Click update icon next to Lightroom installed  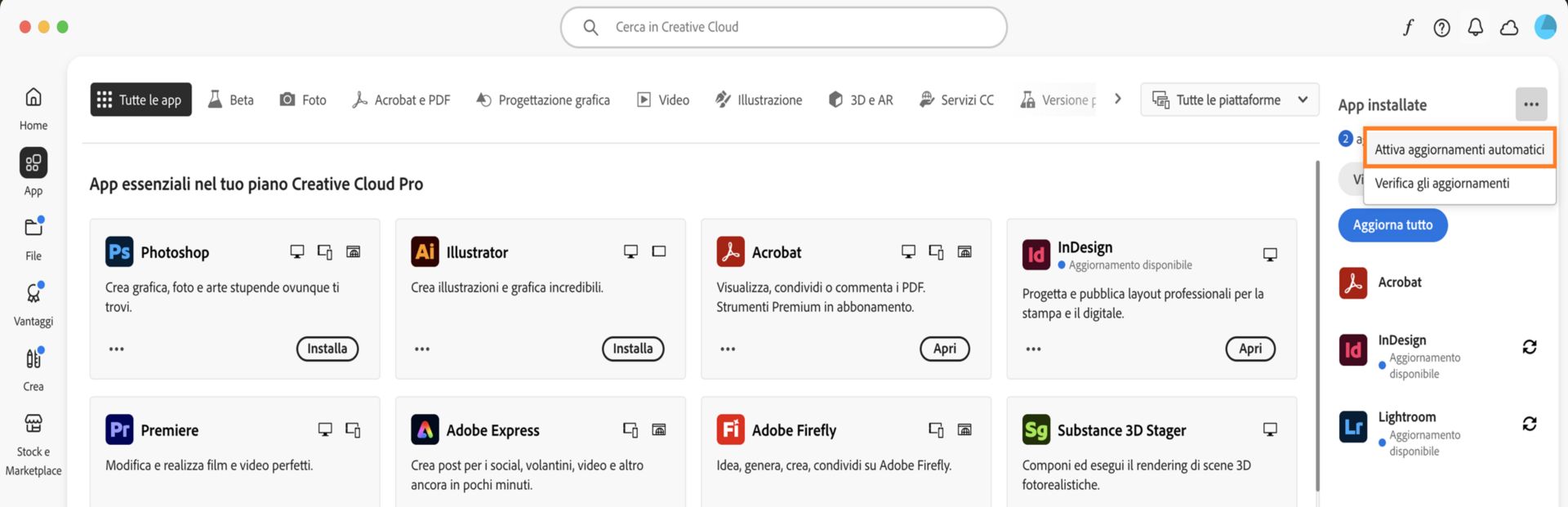[1530, 424]
